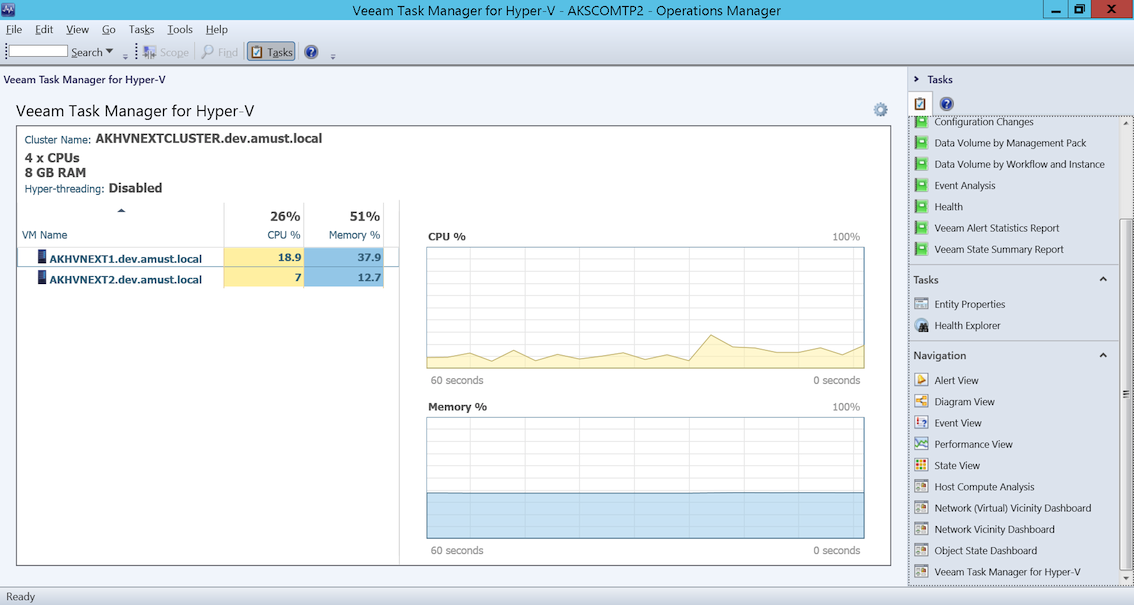1134x605 pixels.
Task: Click the Event View icon
Action: pos(921,423)
